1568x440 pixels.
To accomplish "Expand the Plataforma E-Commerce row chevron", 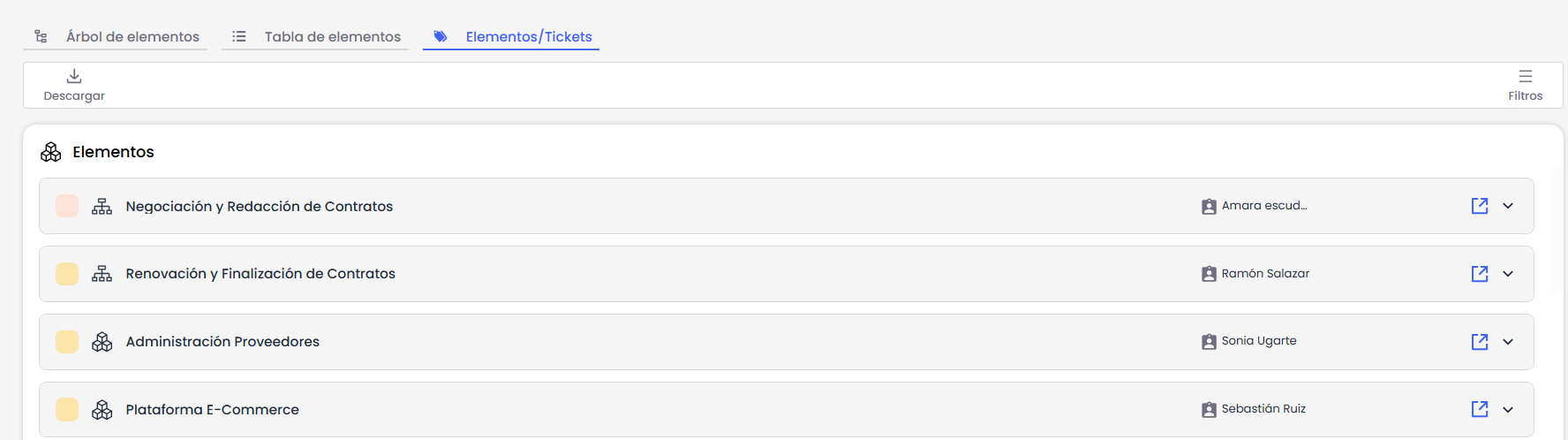I will tap(1508, 409).
